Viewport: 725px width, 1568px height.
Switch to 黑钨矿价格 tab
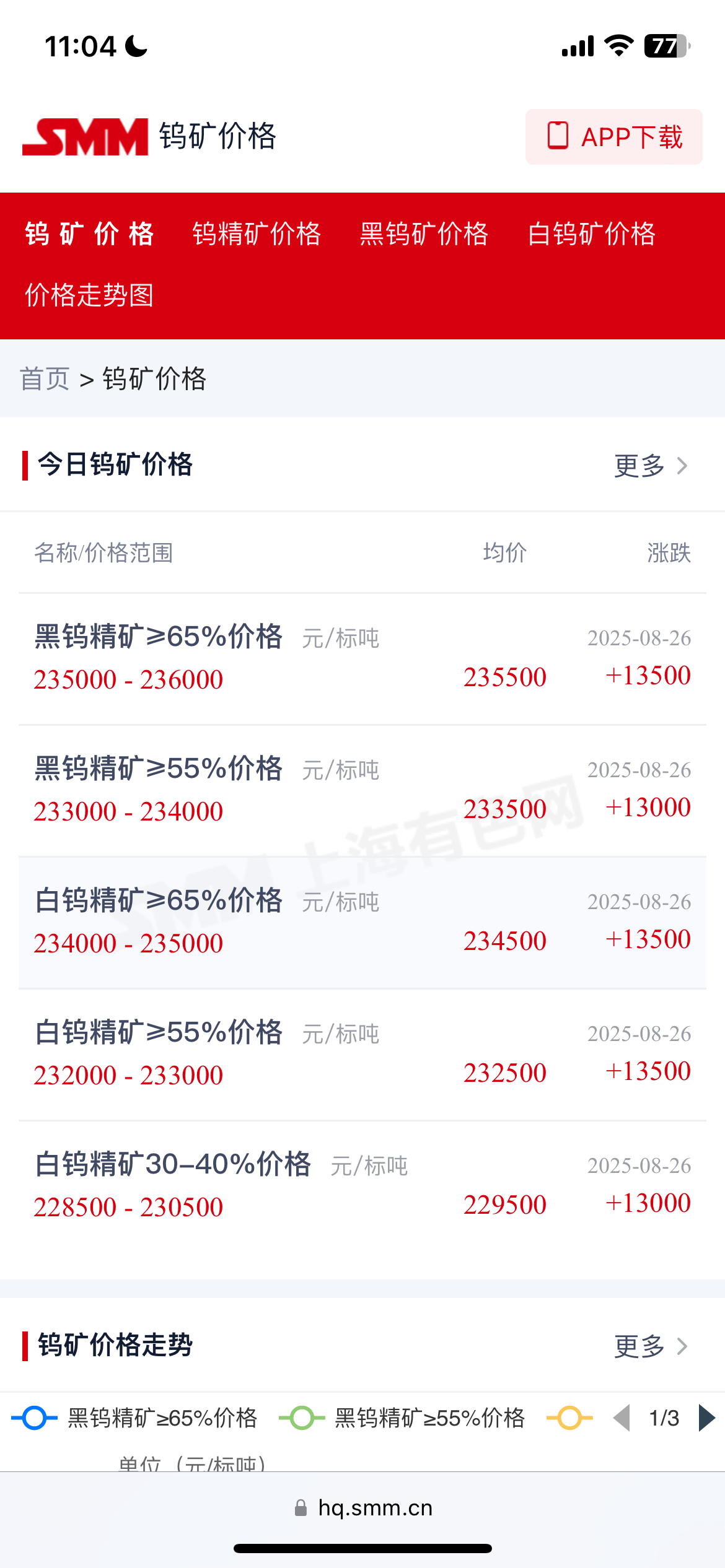pyautogui.click(x=424, y=234)
